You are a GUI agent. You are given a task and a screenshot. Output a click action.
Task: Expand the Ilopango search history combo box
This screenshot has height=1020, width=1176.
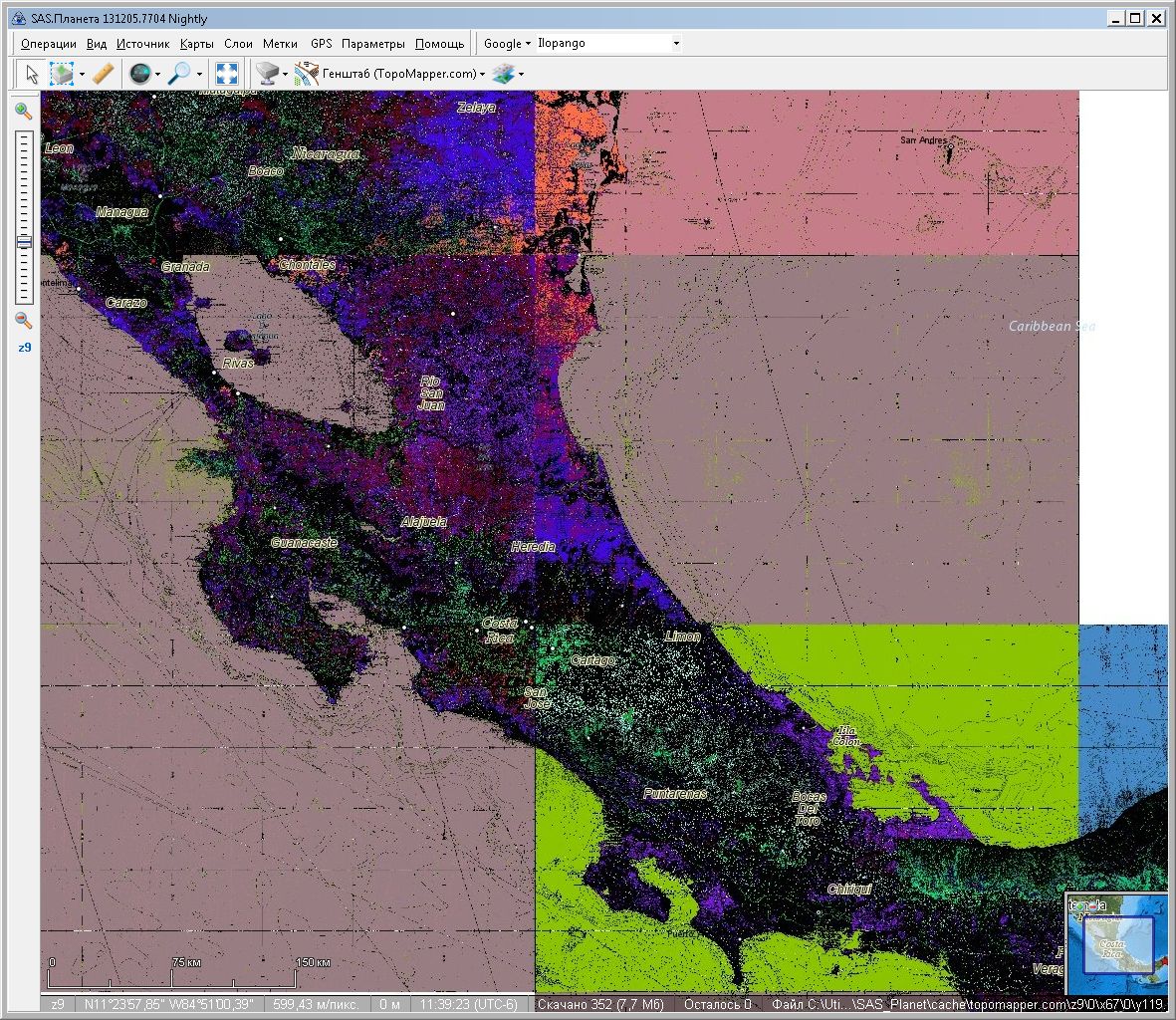[676, 44]
